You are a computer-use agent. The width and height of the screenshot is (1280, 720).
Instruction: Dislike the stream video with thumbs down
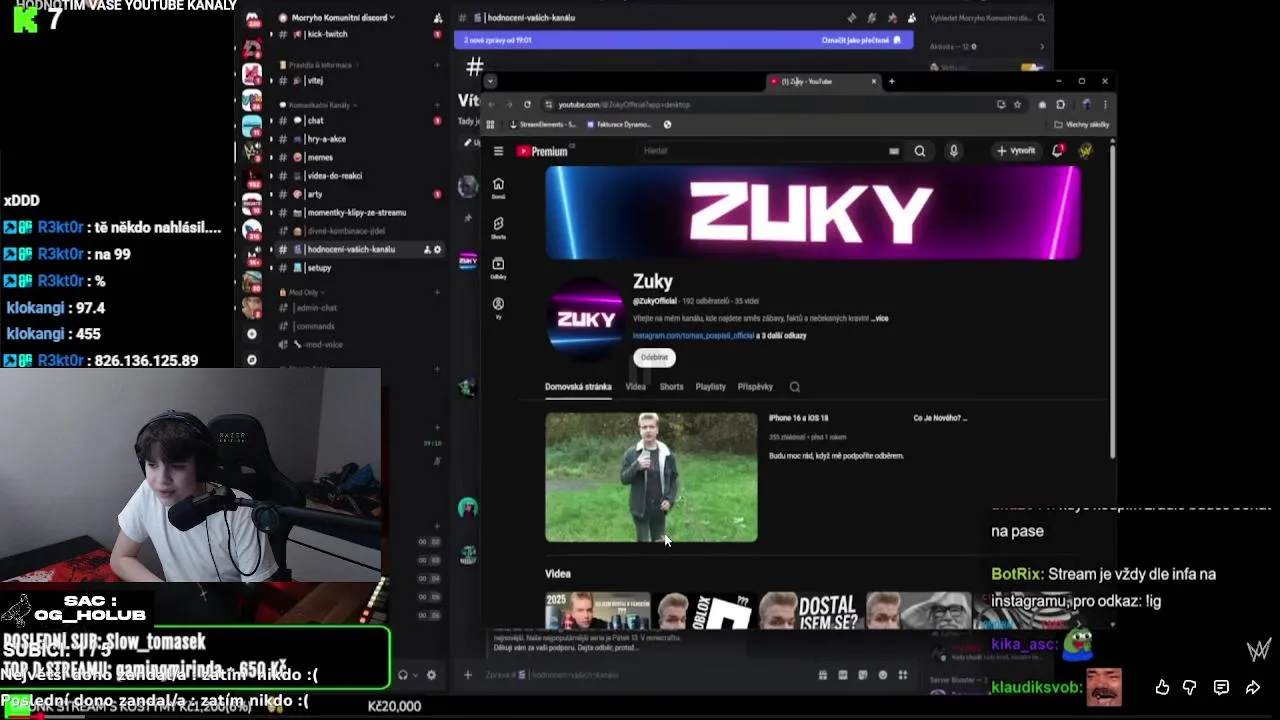[1190, 688]
